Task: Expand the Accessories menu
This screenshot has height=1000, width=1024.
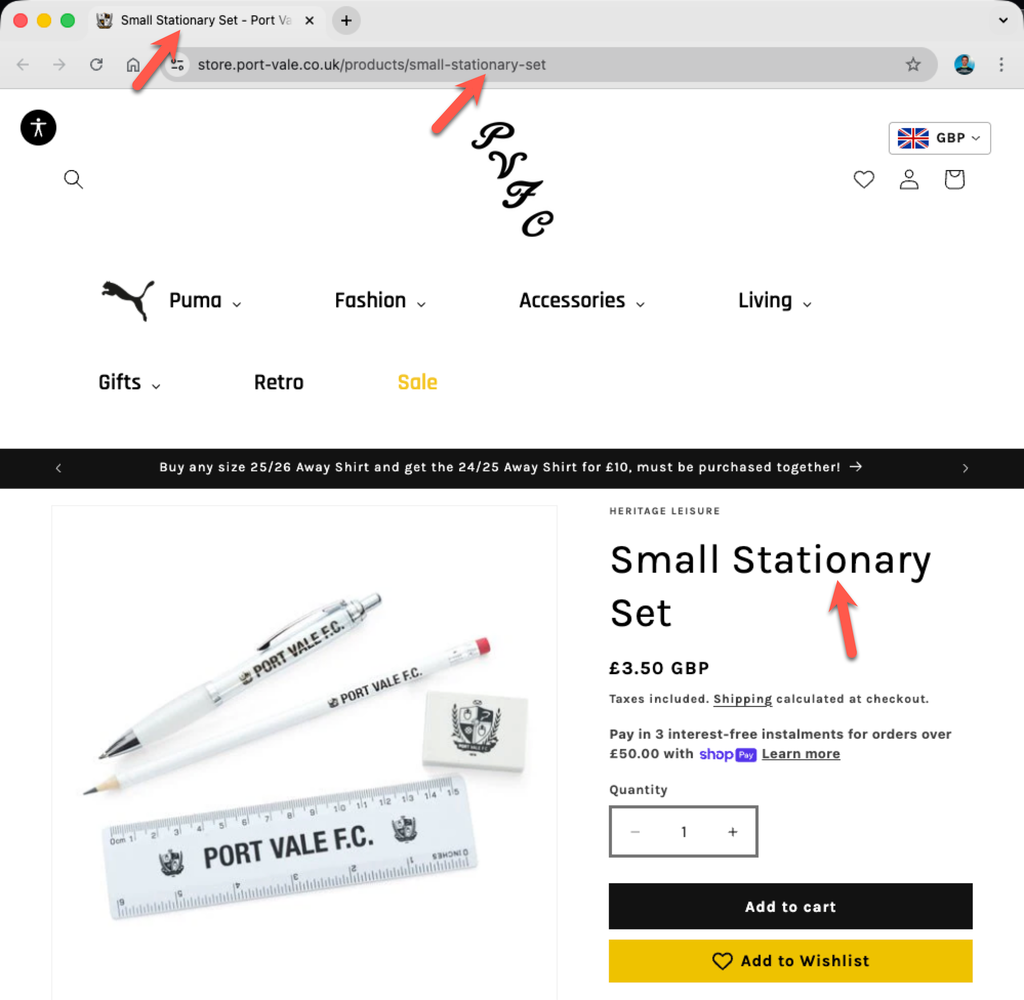Action: pos(581,300)
